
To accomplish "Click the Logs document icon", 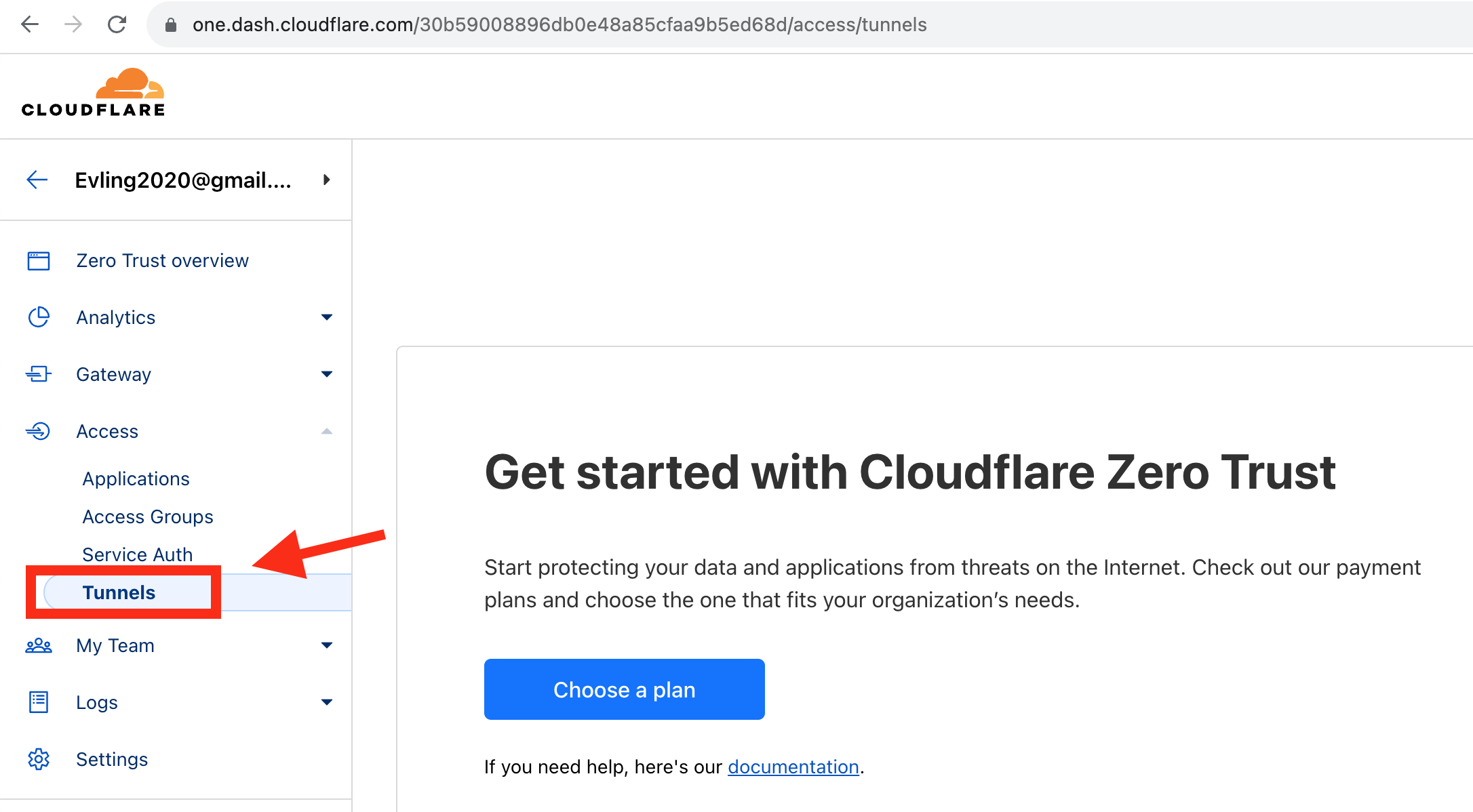I will coord(39,702).
